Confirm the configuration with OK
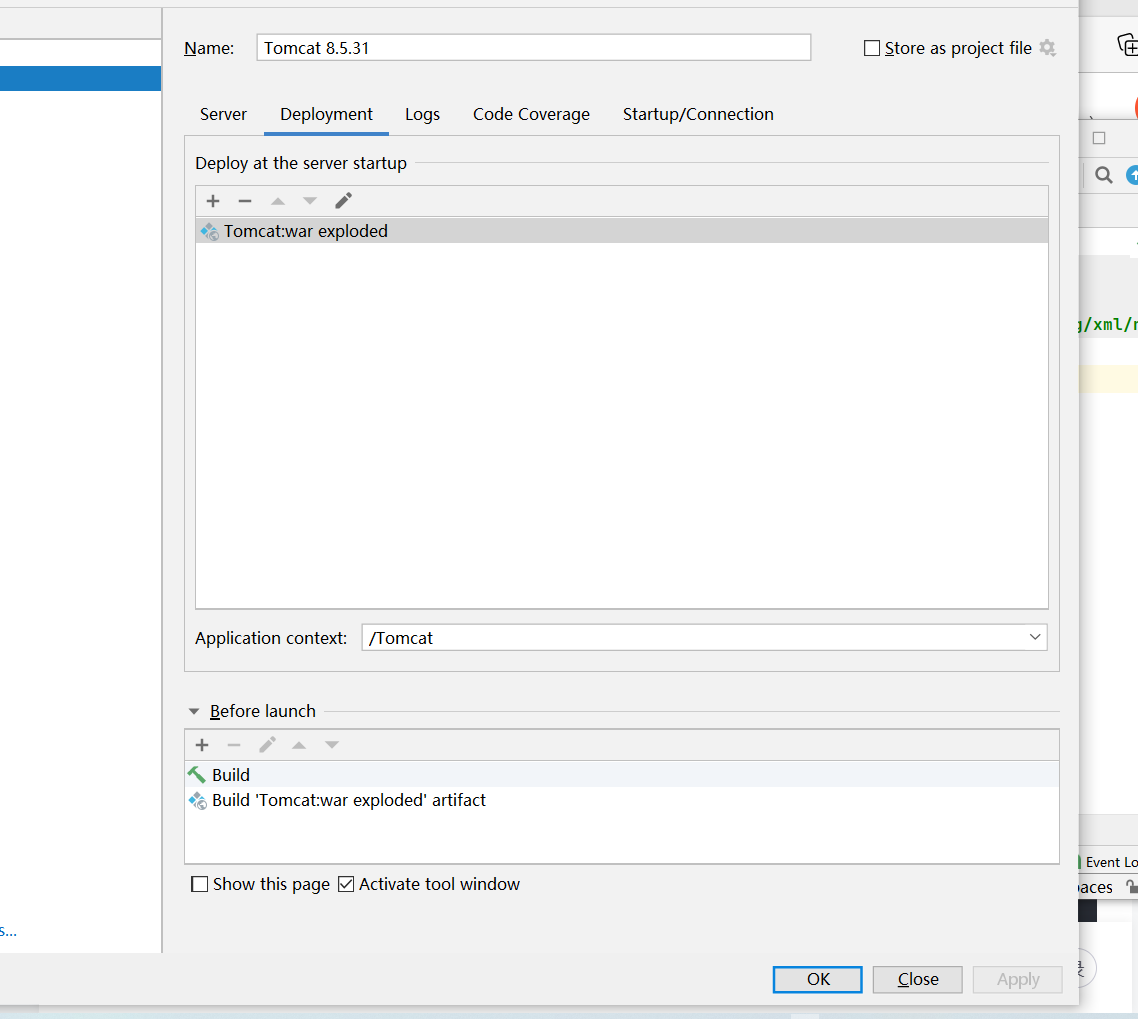The image size is (1138, 1019). tap(818, 979)
